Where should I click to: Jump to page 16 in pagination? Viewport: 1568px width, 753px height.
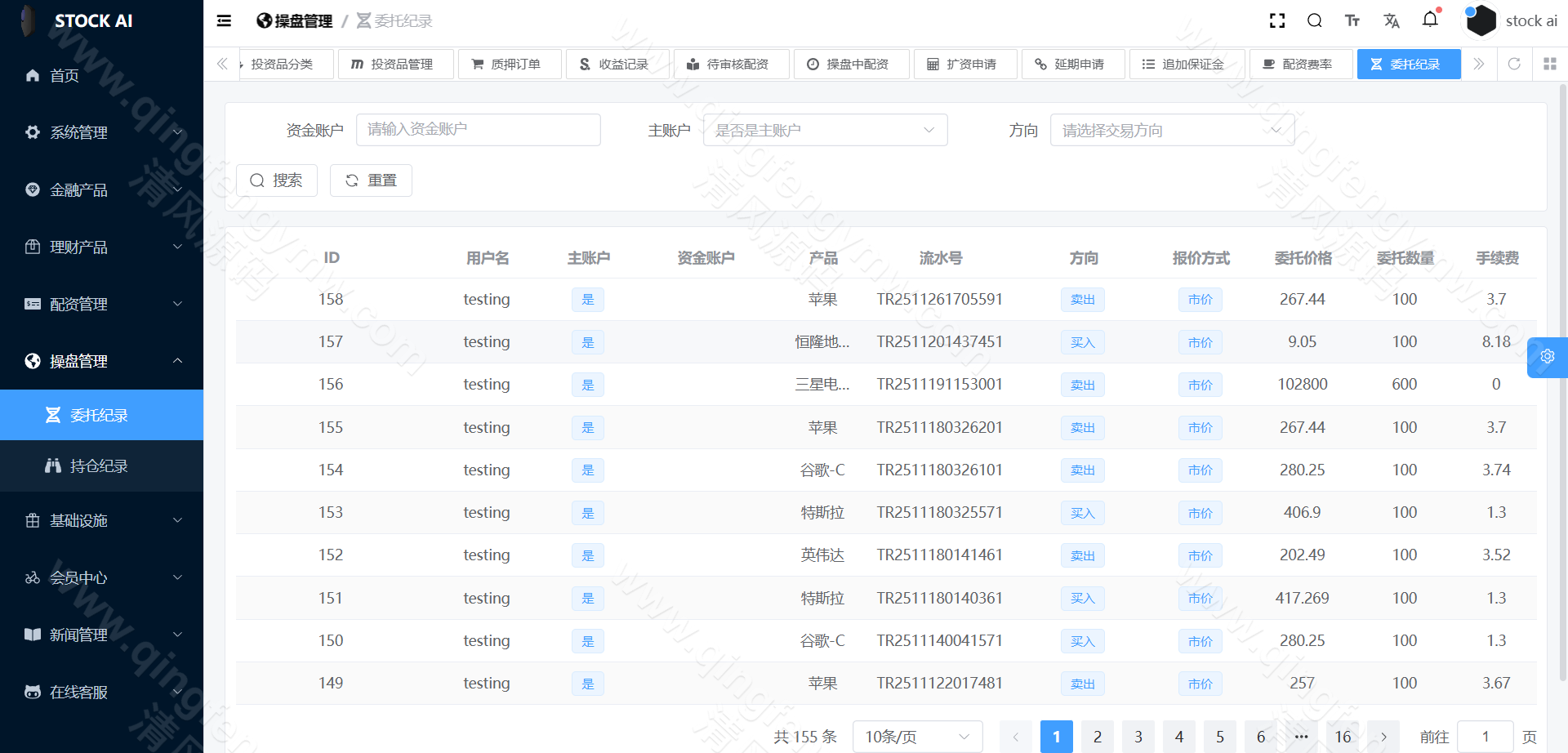pyautogui.click(x=1342, y=736)
